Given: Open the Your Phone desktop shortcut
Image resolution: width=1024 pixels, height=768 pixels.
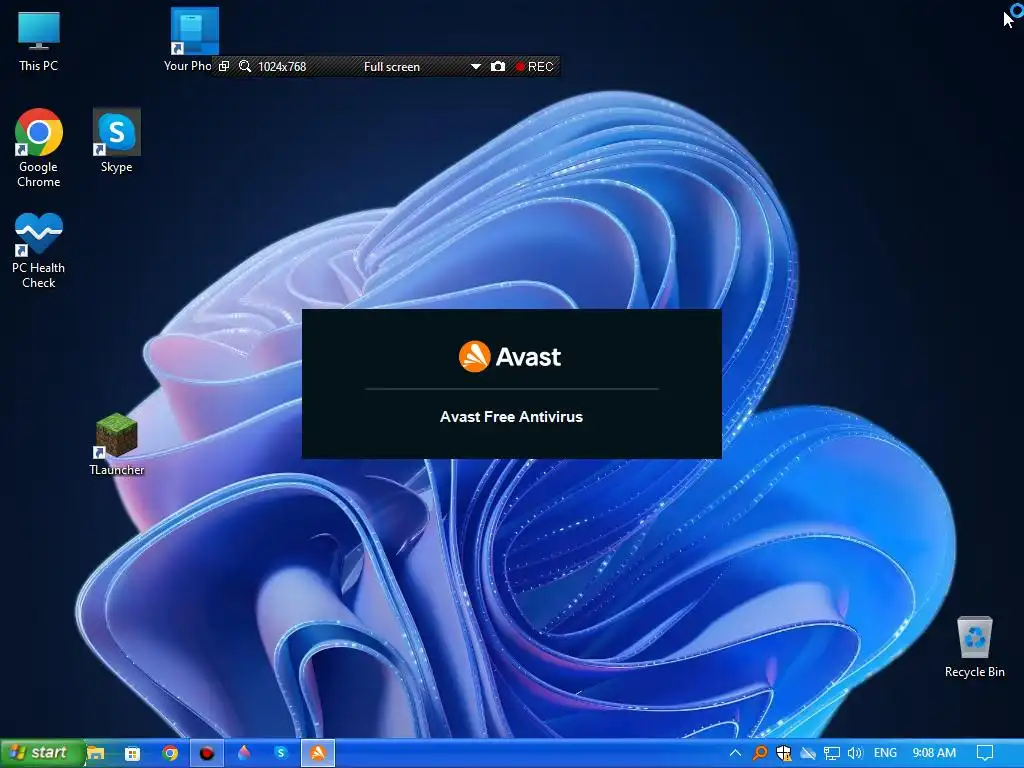Looking at the screenshot, I should [x=194, y=39].
